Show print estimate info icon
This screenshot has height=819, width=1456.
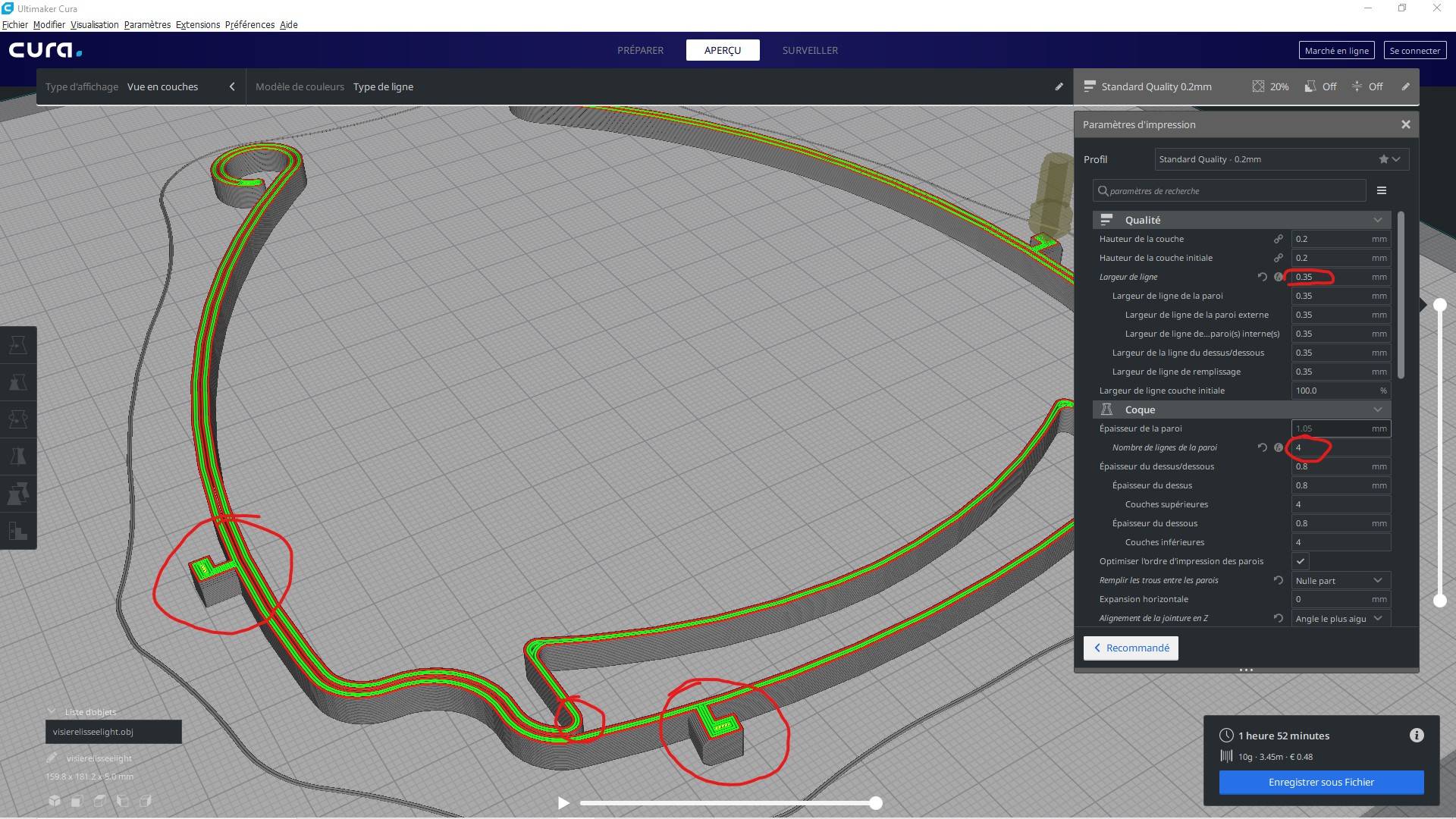[x=1417, y=735]
